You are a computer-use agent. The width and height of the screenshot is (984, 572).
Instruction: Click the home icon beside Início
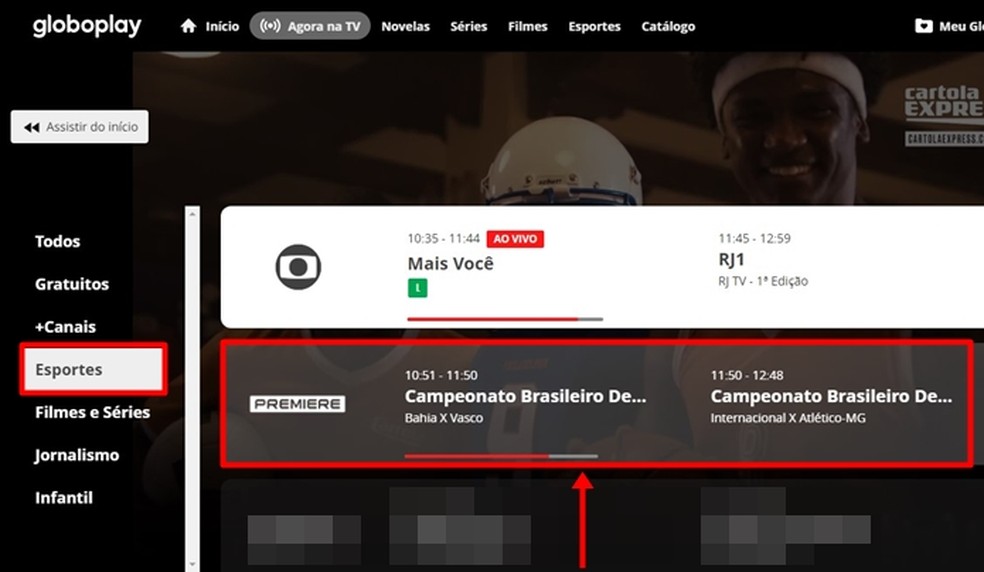188,26
